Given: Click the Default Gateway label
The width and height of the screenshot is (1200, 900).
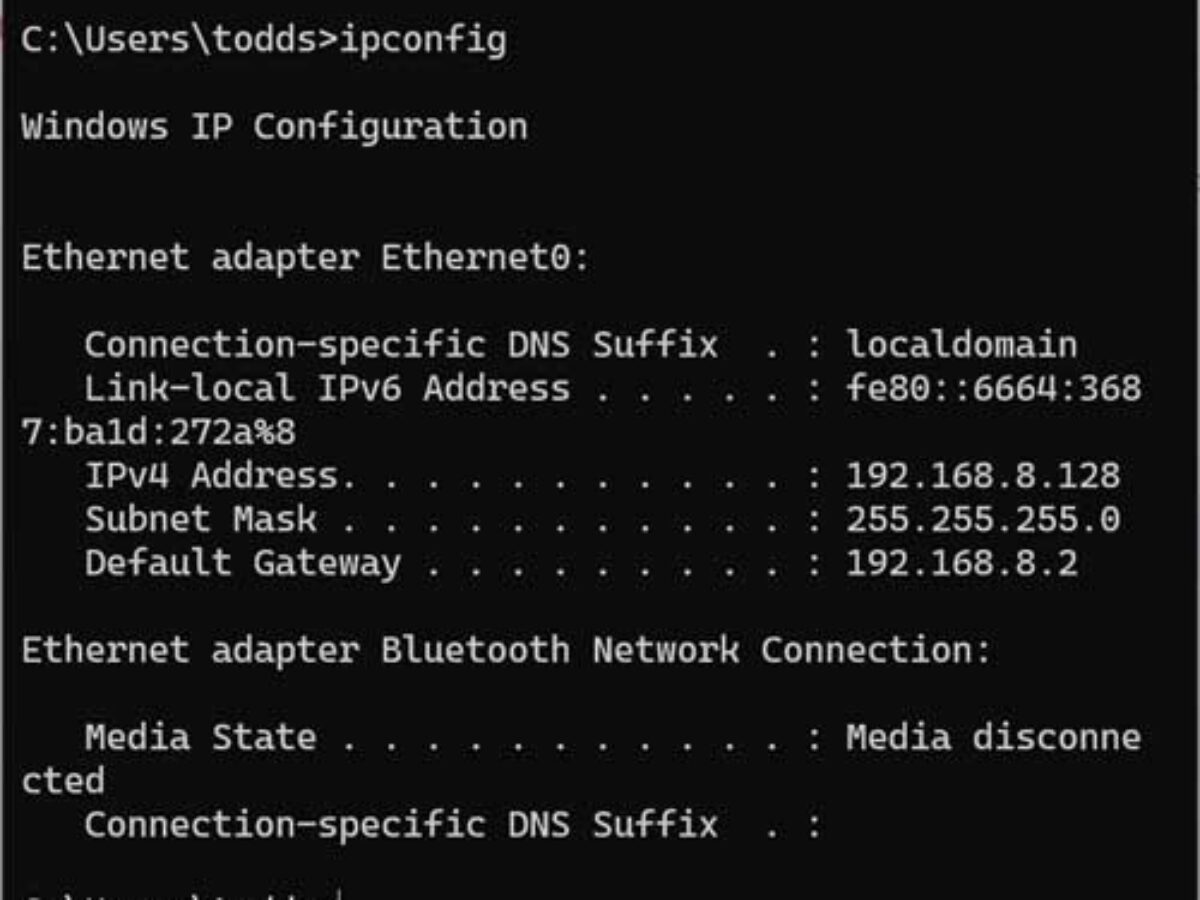Looking at the screenshot, I should (x=242, y=563).
